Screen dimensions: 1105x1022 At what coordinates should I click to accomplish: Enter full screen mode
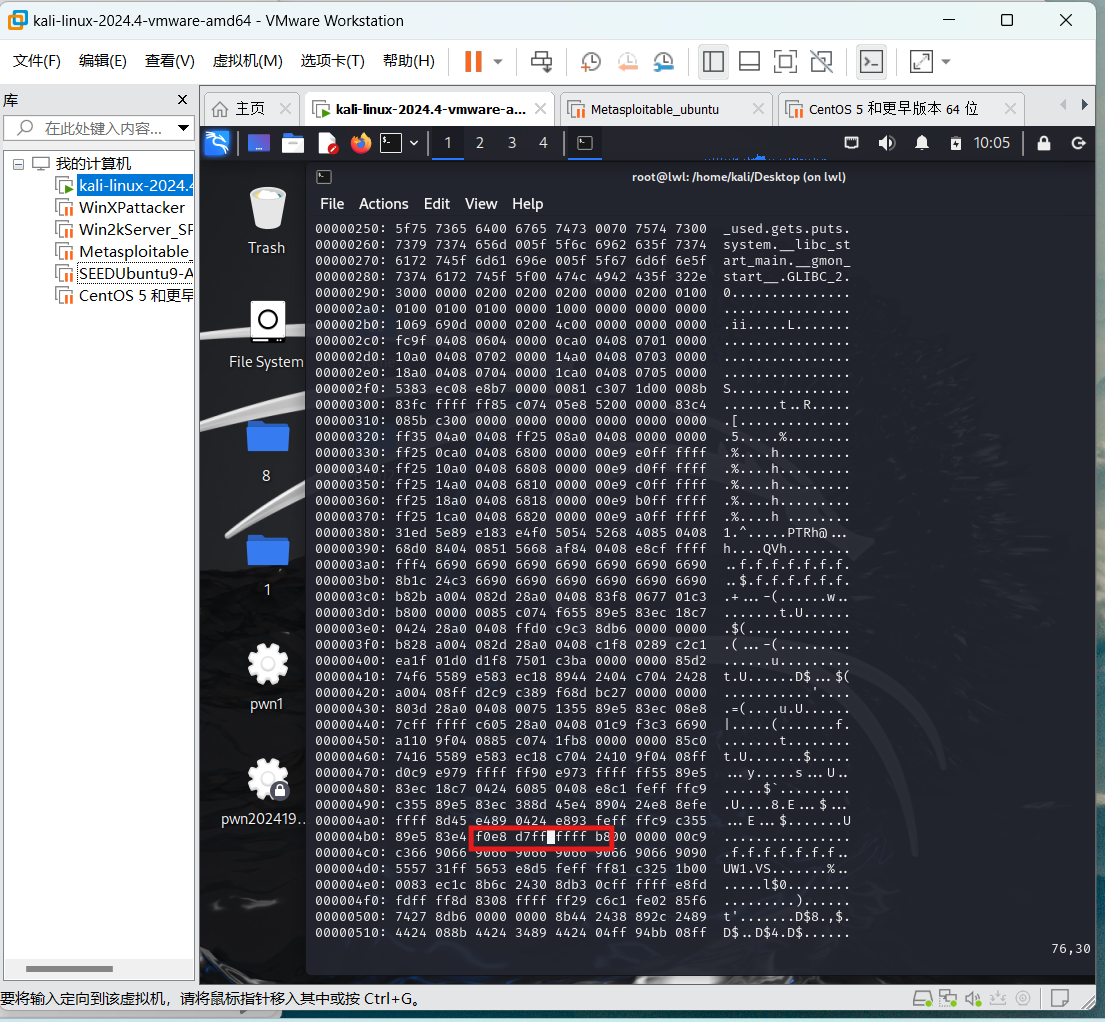[785, 61]
